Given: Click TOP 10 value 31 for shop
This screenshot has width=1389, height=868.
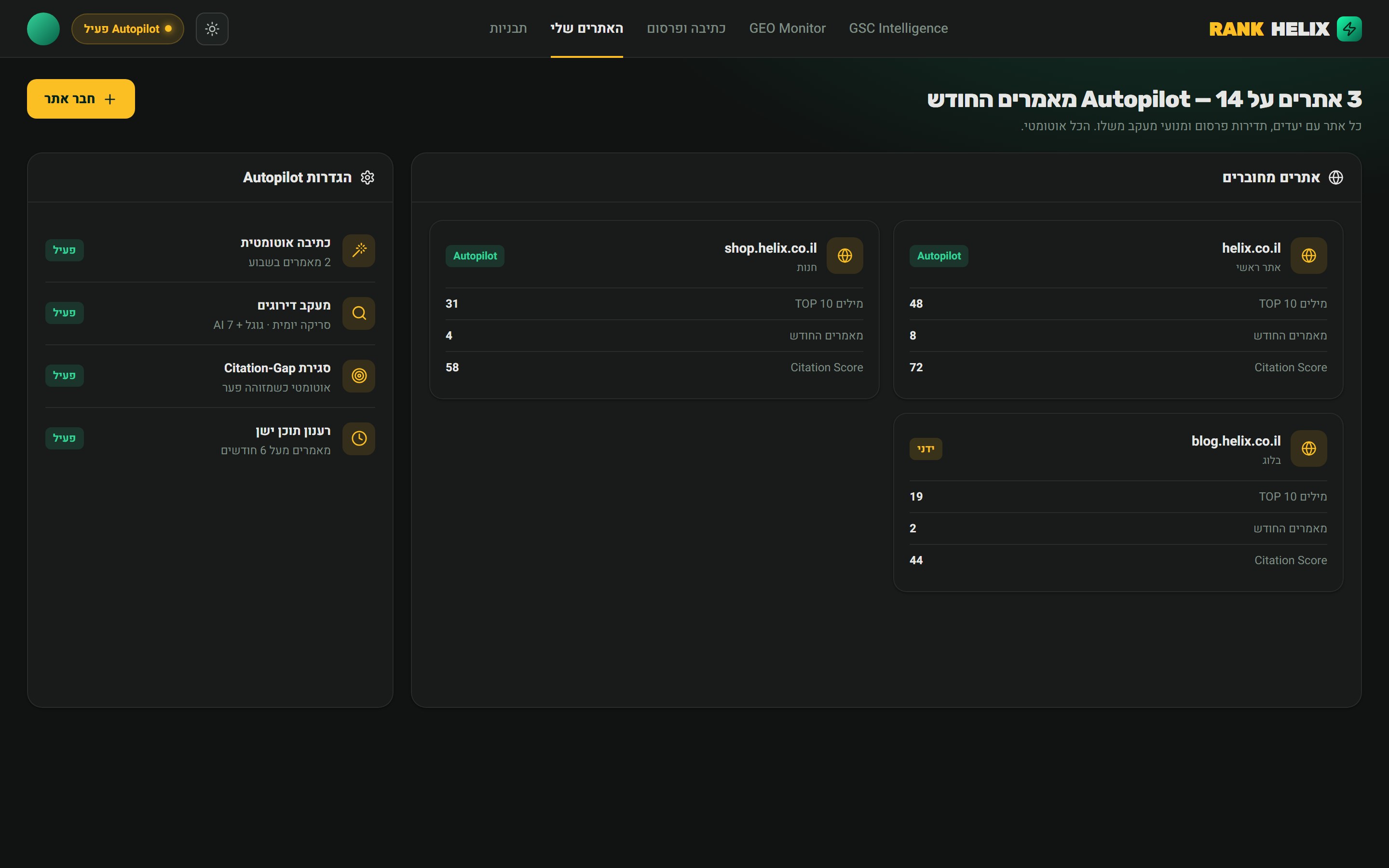Looking at the screenshot, I should [x=452, y=304].
